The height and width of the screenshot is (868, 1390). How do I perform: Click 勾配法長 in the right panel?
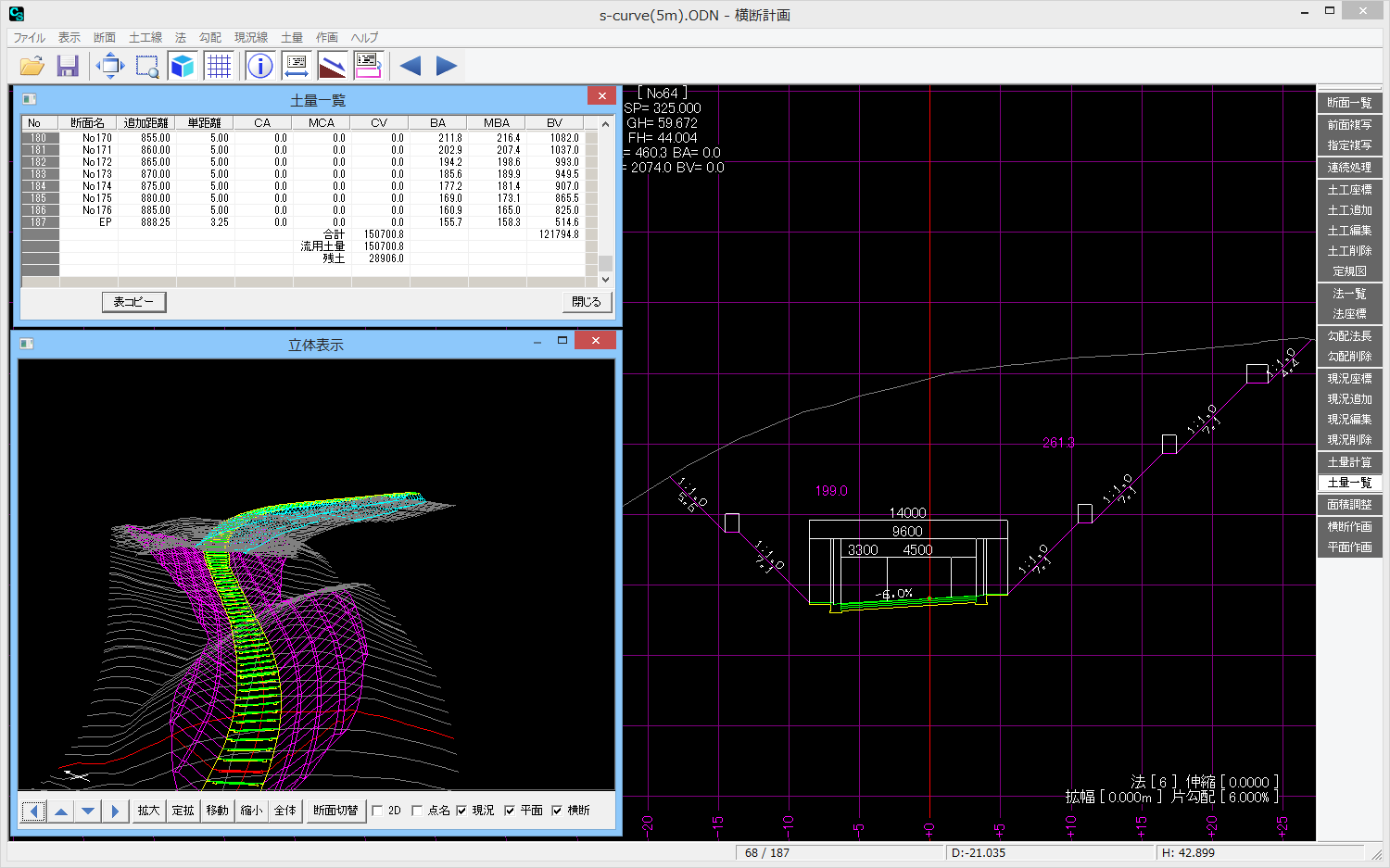tap(1349, 336)
